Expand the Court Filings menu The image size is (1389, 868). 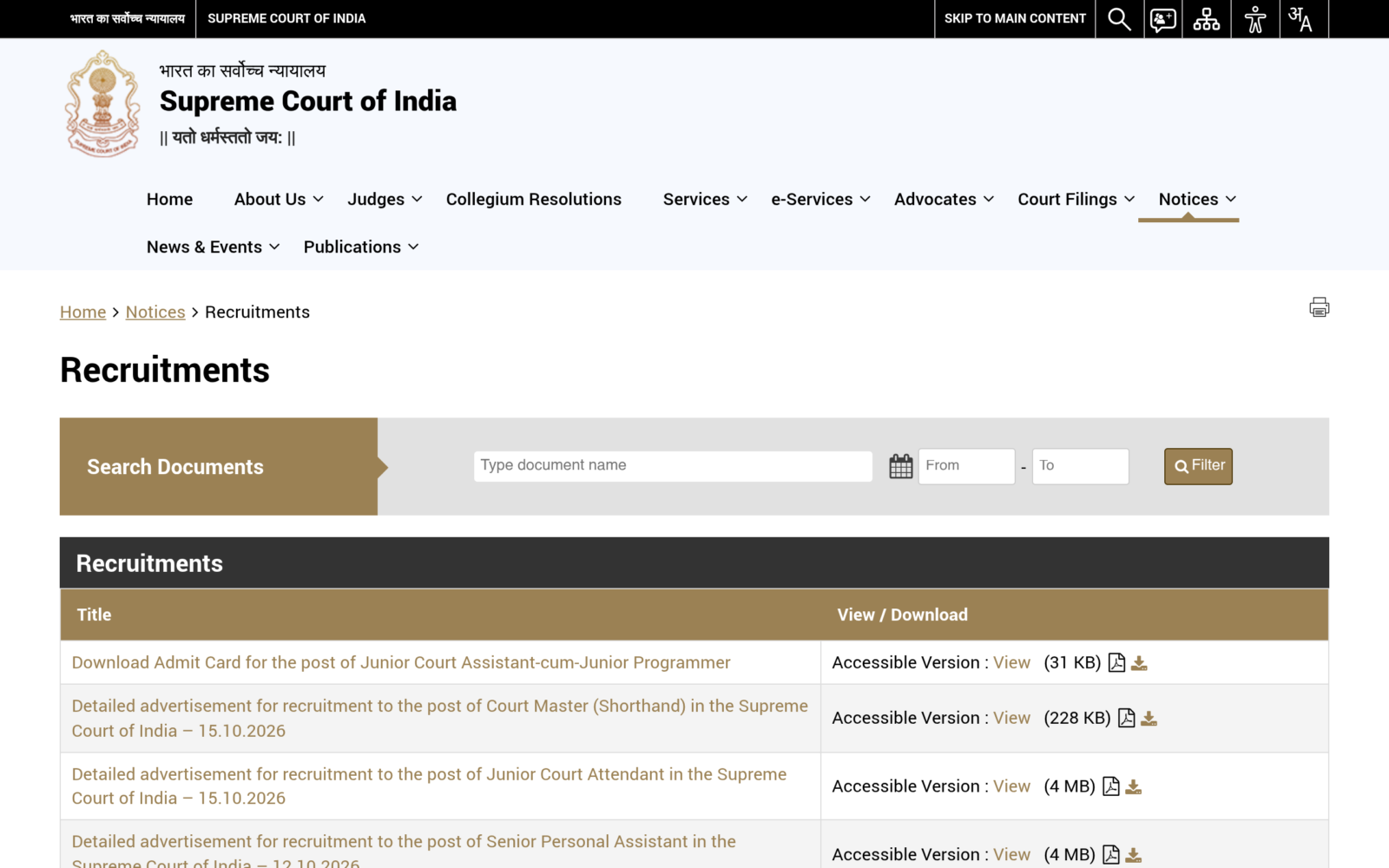1076,199
